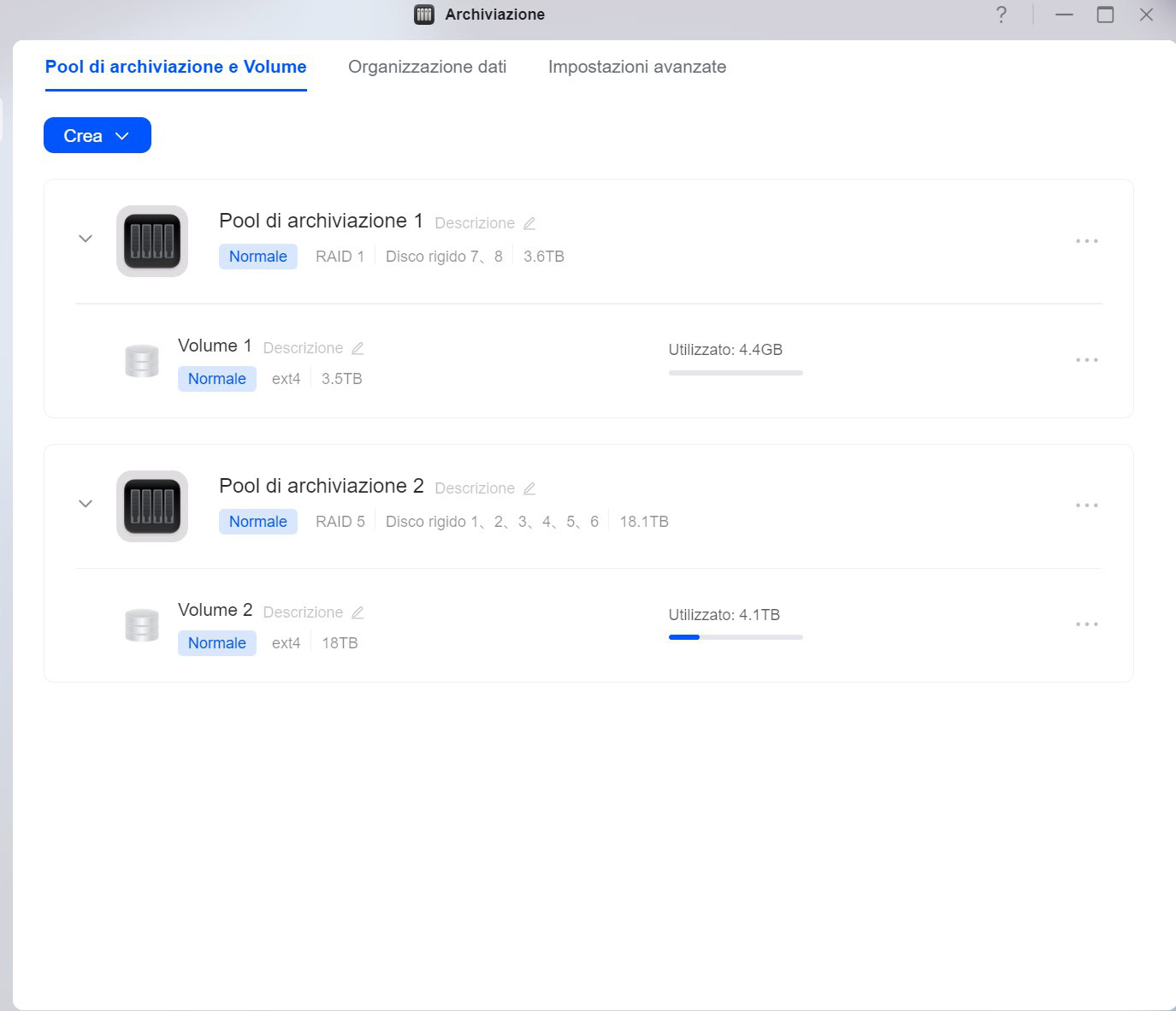This screenshot has width=1176, height=1011.
Task: Open more options menu for Volume 1
Action: (1087, 360)
